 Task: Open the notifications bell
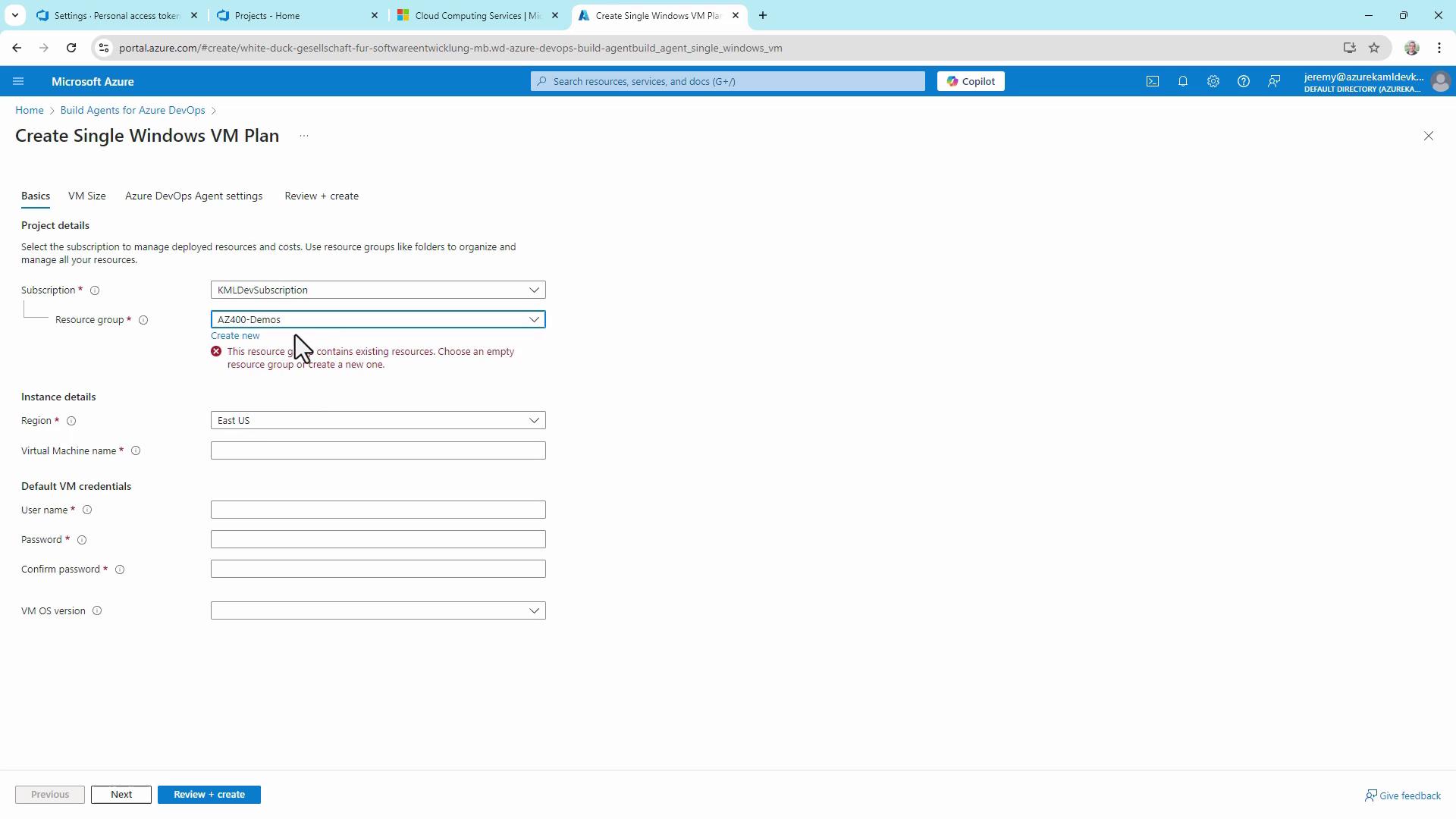pyautogui.click(x=1183, y=81)
